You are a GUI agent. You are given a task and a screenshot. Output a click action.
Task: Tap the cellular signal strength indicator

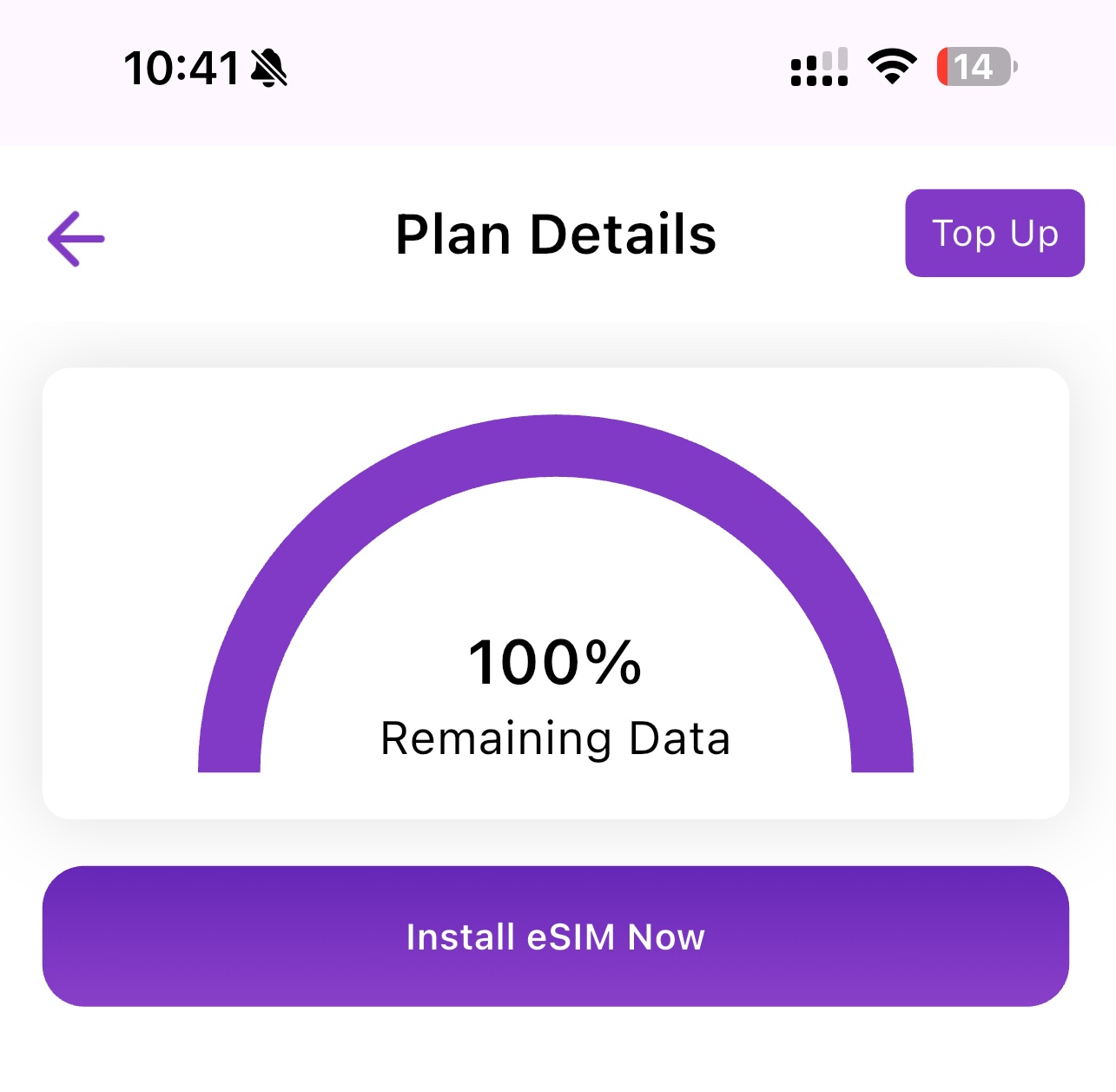818,68
